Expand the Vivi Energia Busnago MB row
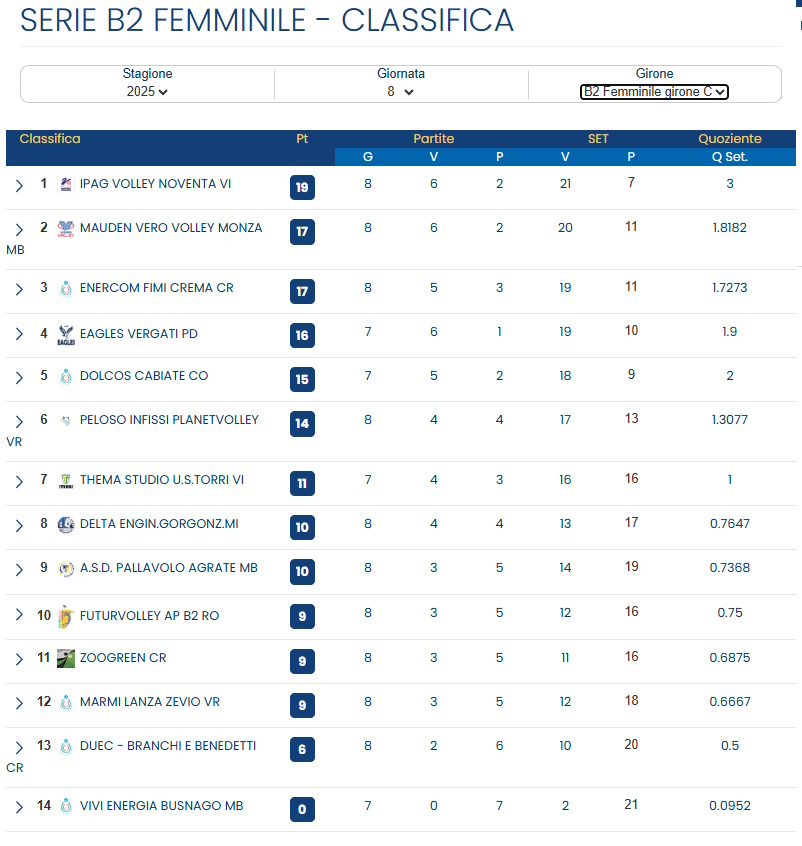Image resolution: width=802 pixels, height=846 pixels. pyautogui.click(x=19, y=807)
